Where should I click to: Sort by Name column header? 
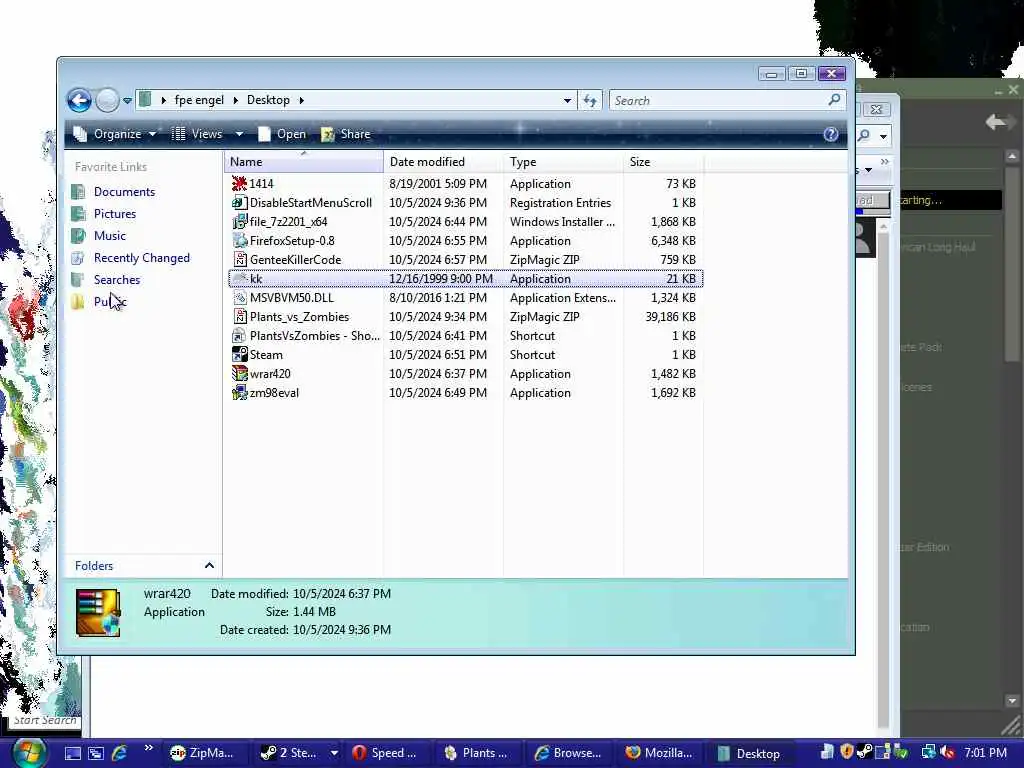tap(304, 162)
